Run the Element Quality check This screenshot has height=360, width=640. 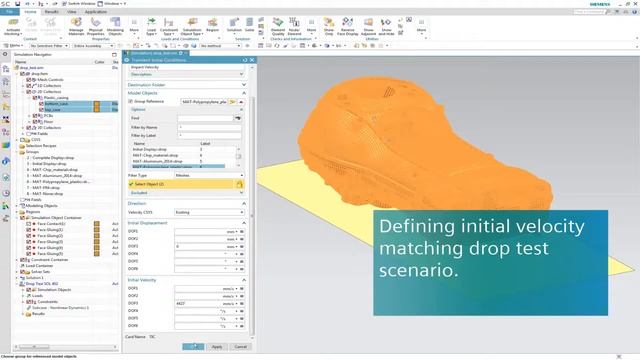point(278,27)
